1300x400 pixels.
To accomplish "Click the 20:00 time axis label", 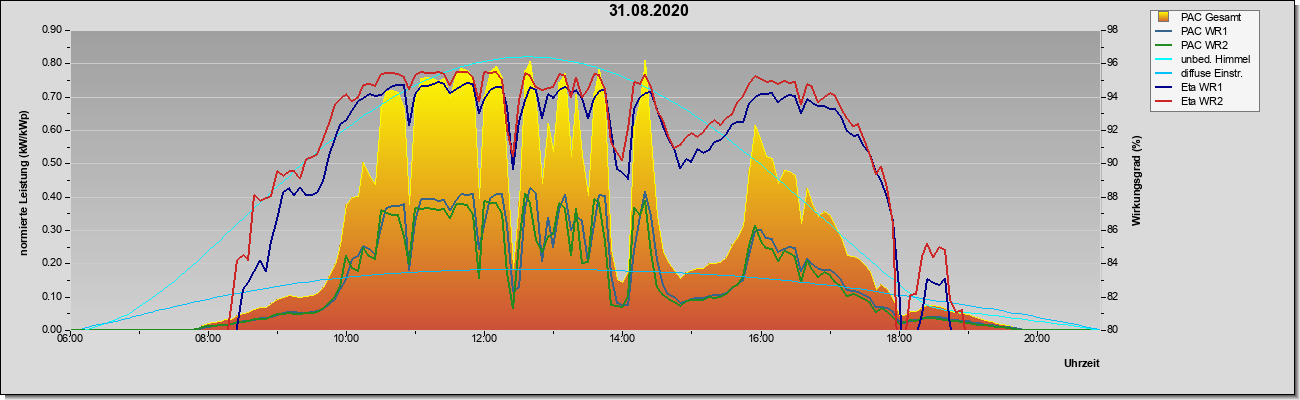I will pos(1036,337).
